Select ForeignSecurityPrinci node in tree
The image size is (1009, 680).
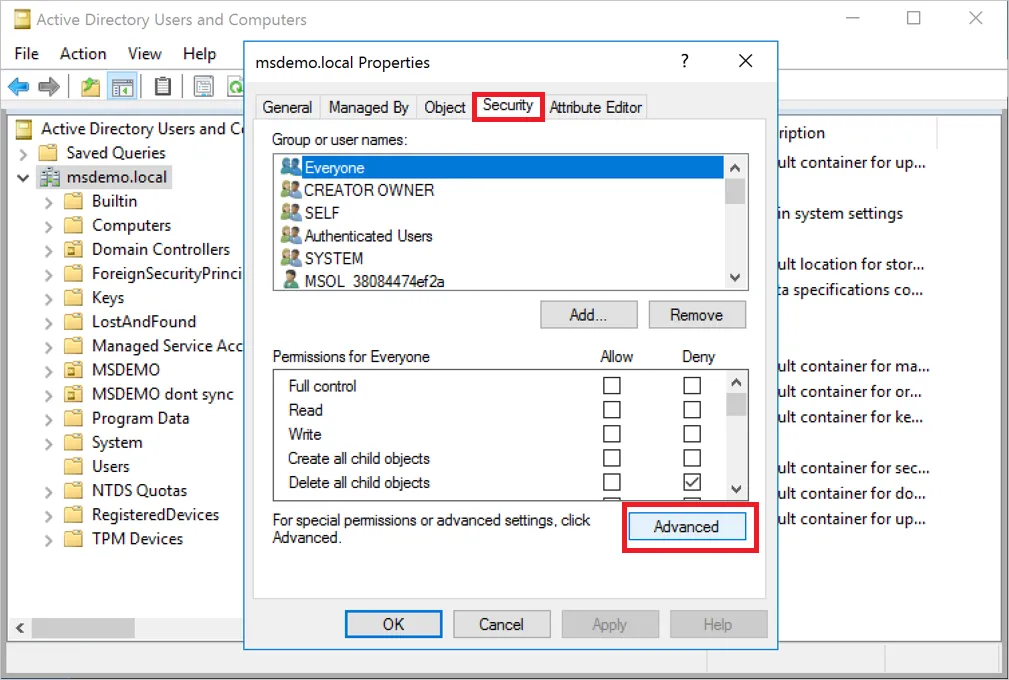(x=167, y=273)
